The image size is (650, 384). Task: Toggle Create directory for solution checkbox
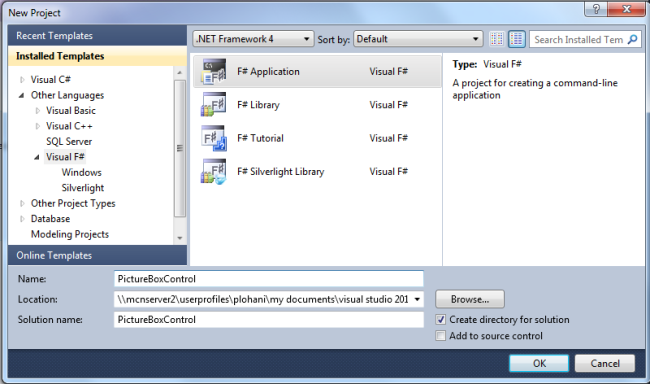440,320
